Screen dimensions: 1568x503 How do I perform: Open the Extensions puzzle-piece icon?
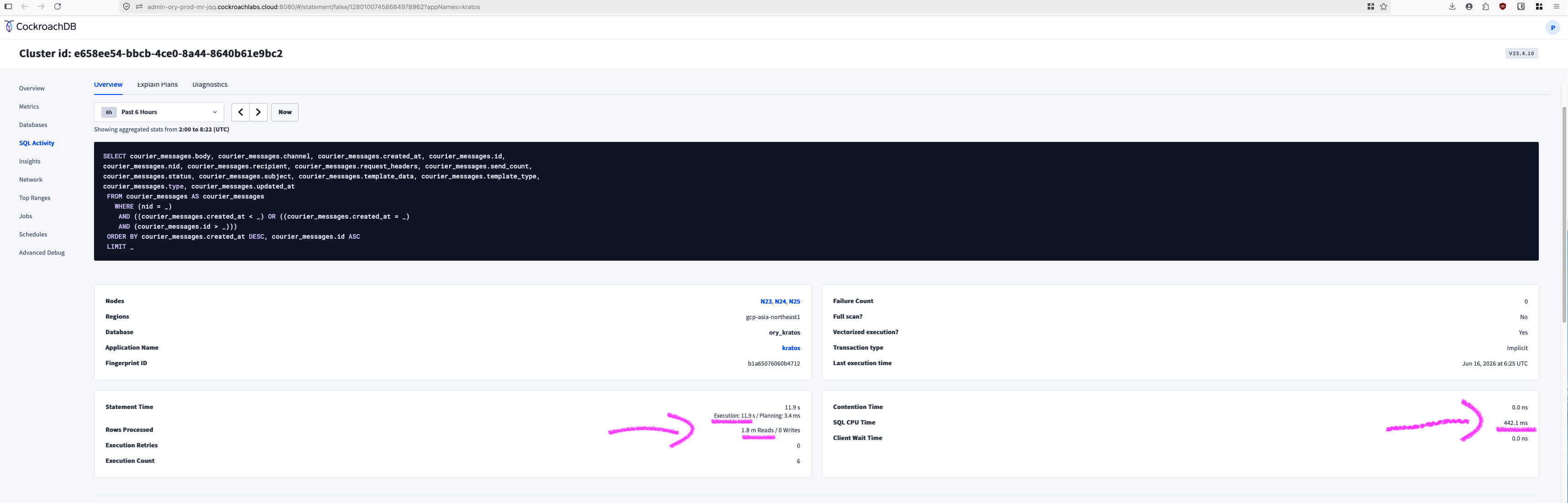[1486, 7]
